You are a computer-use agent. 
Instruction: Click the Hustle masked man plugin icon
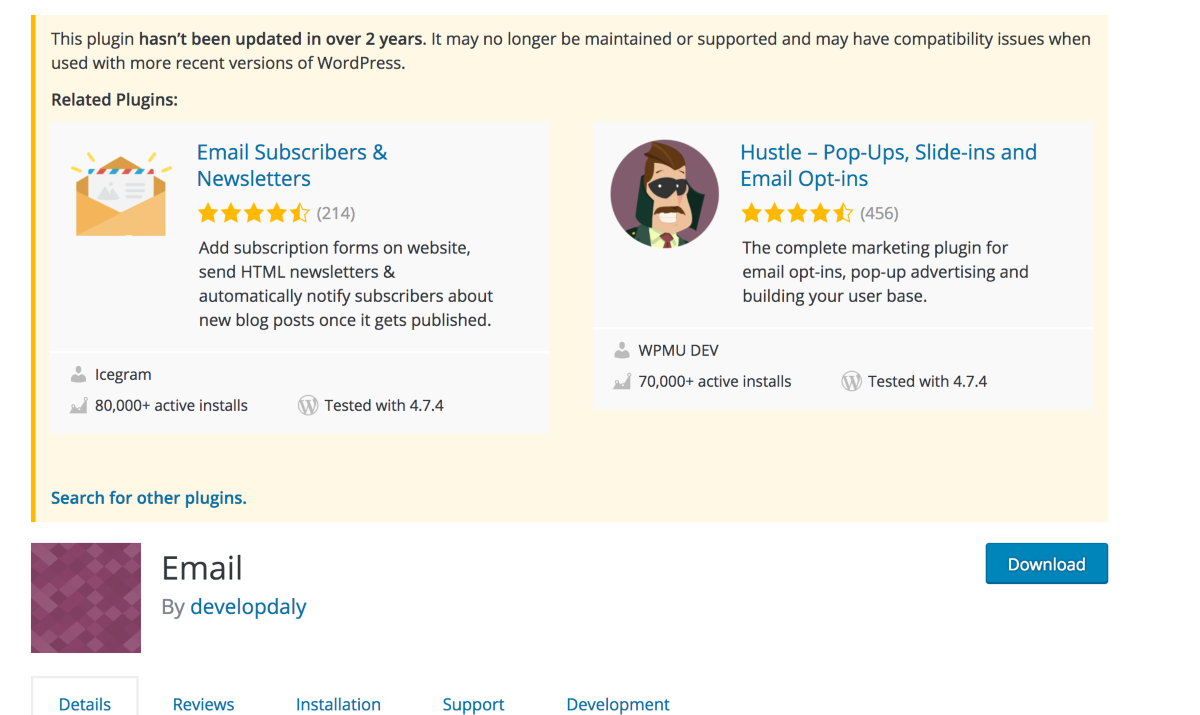pos(665,194)
